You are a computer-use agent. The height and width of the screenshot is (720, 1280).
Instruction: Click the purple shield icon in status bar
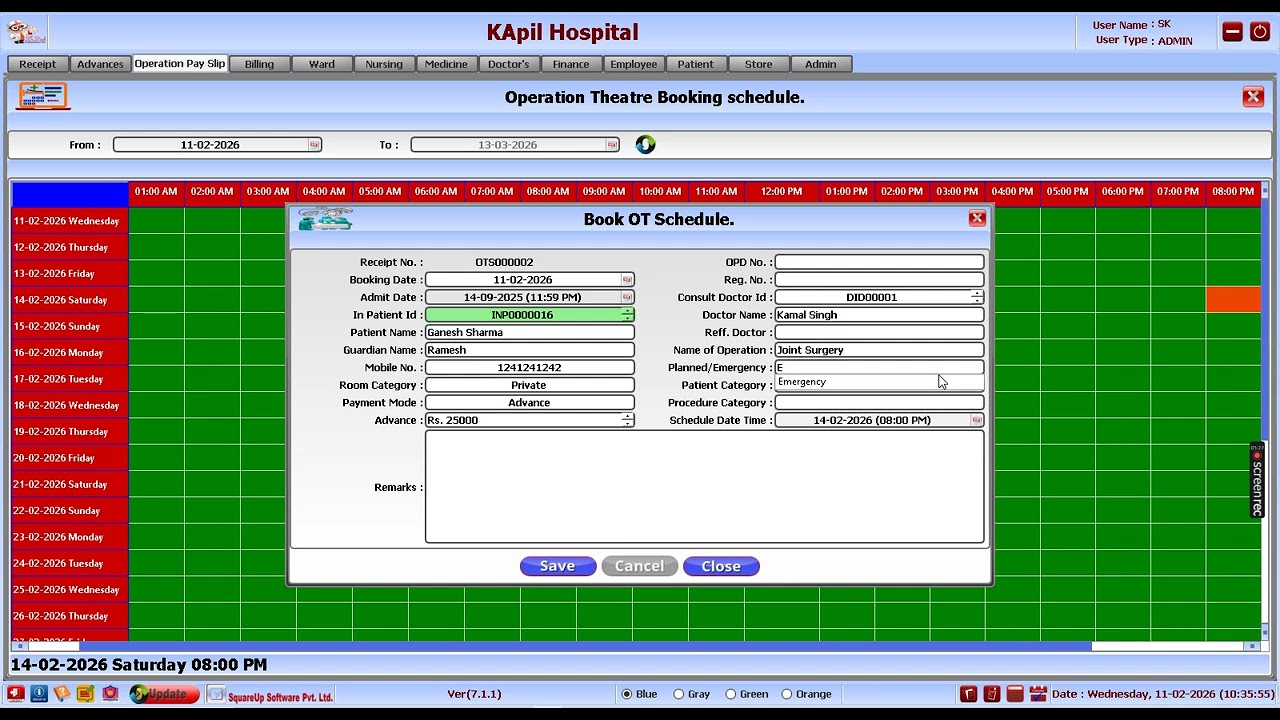tap(110, 694)
